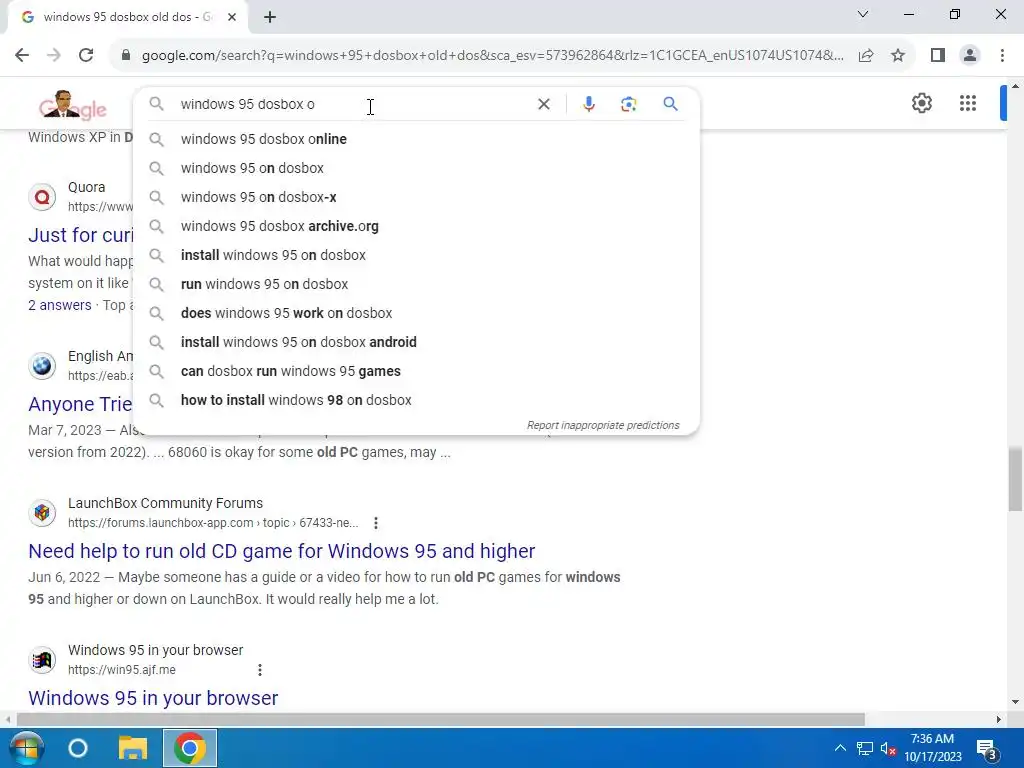View site information lock icon
Screen dimensions: 1024x768
click(x=126, y=56)
